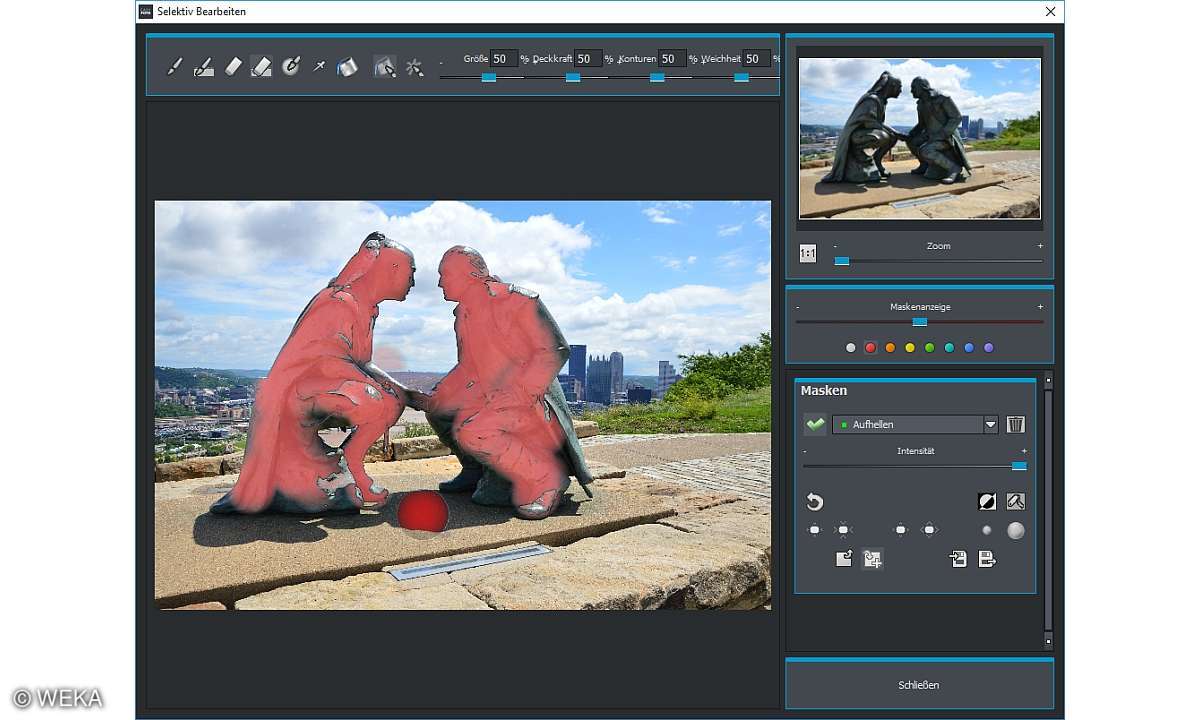Click the Konturen slider handle
The height and width of the screenshot is (720, 1200).
point(657,77)
